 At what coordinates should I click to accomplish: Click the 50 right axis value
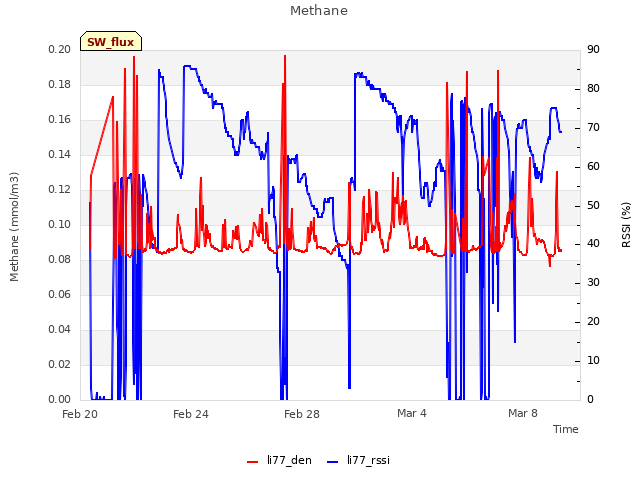point(593,205)
